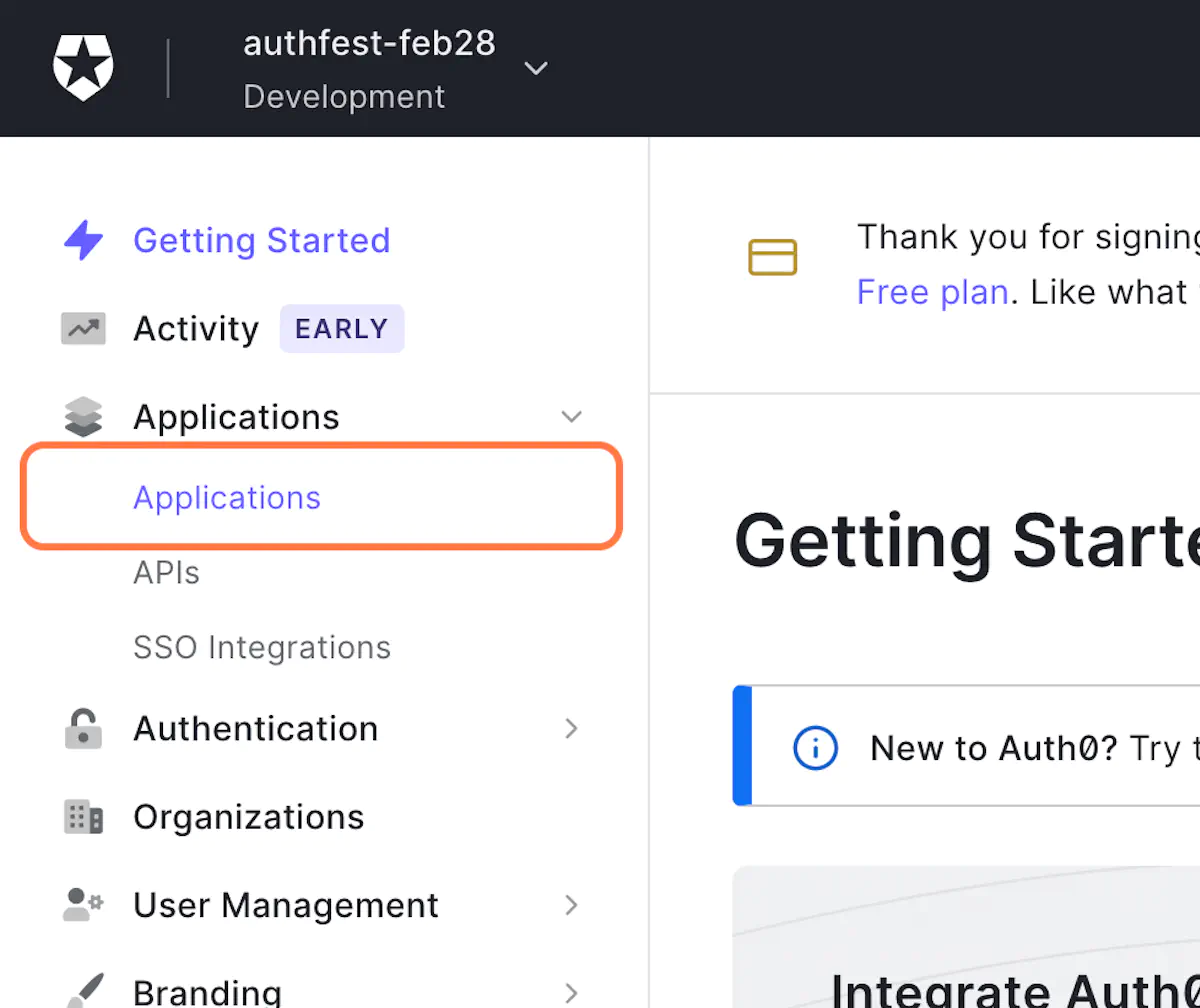
Task: Expand the Authentication section chevron
Action: (572, 729)
